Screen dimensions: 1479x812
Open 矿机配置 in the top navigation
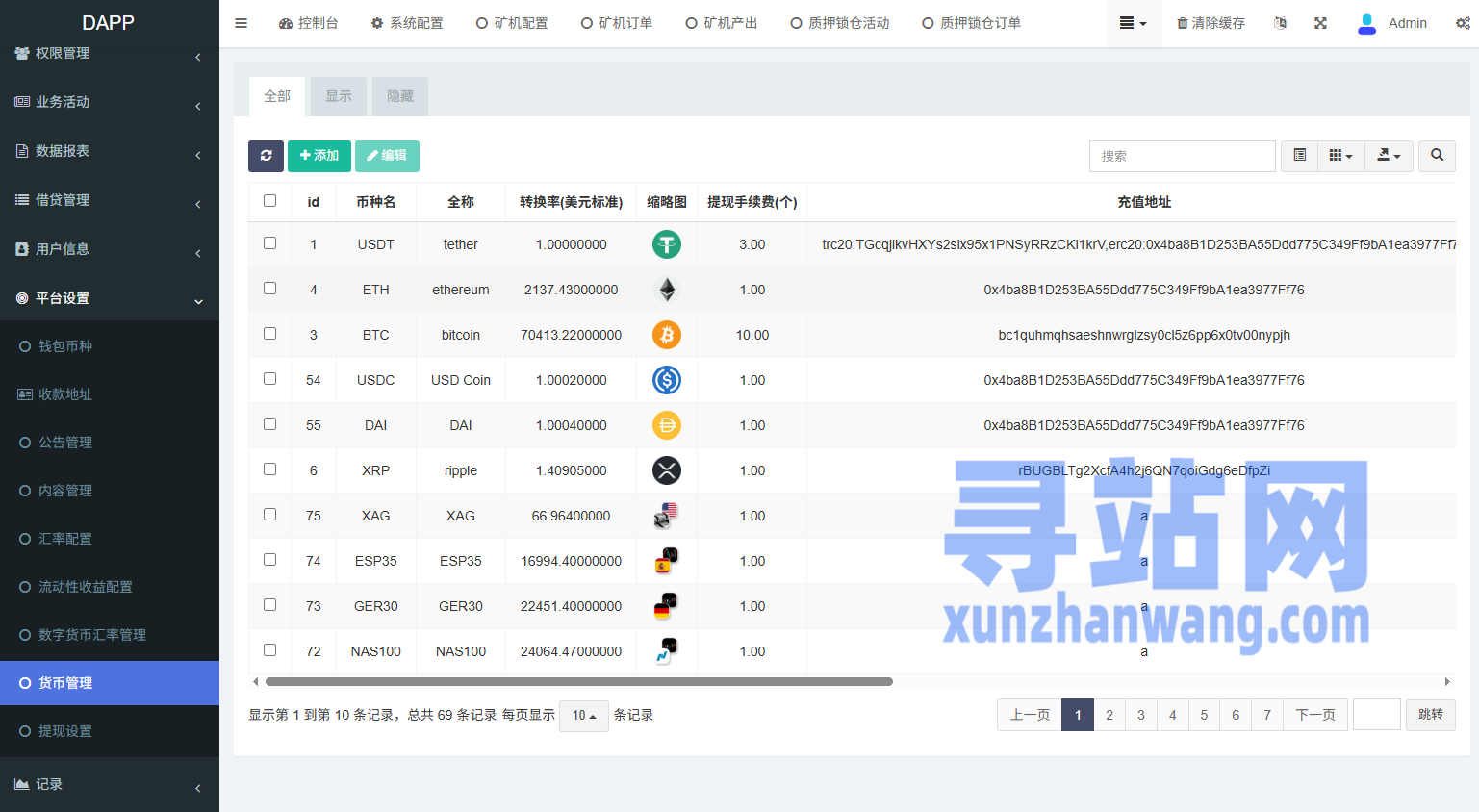(x=512, y=23)
